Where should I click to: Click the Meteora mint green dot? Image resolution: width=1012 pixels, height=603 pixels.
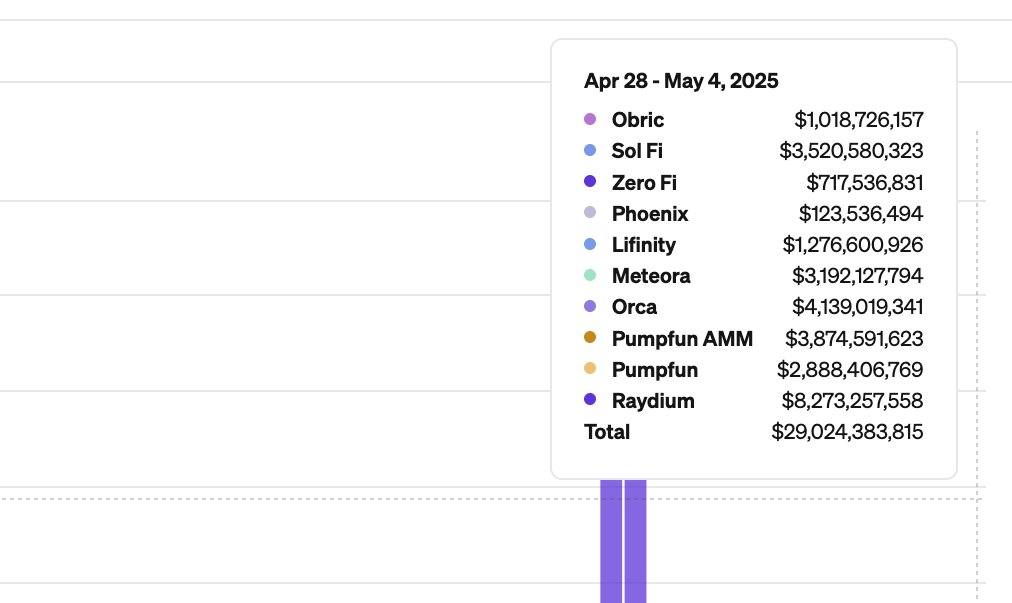[590, 275]
